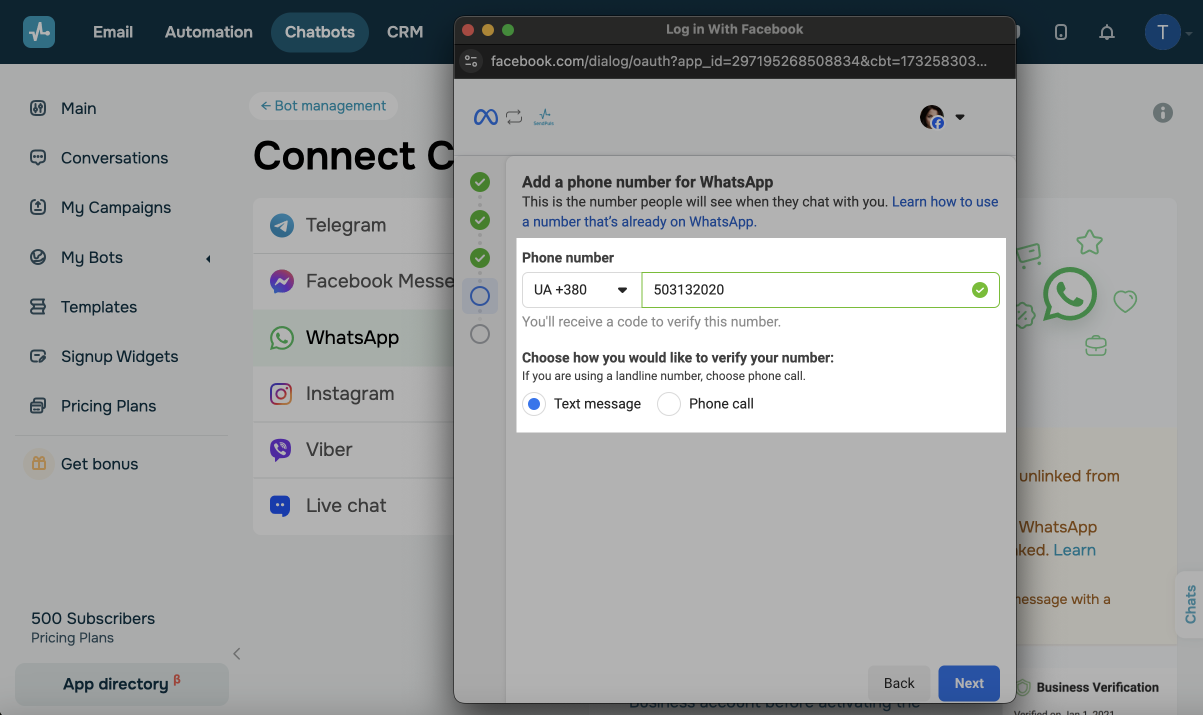
Task: Click the Main sidebar icon
Action: (38, 108)
